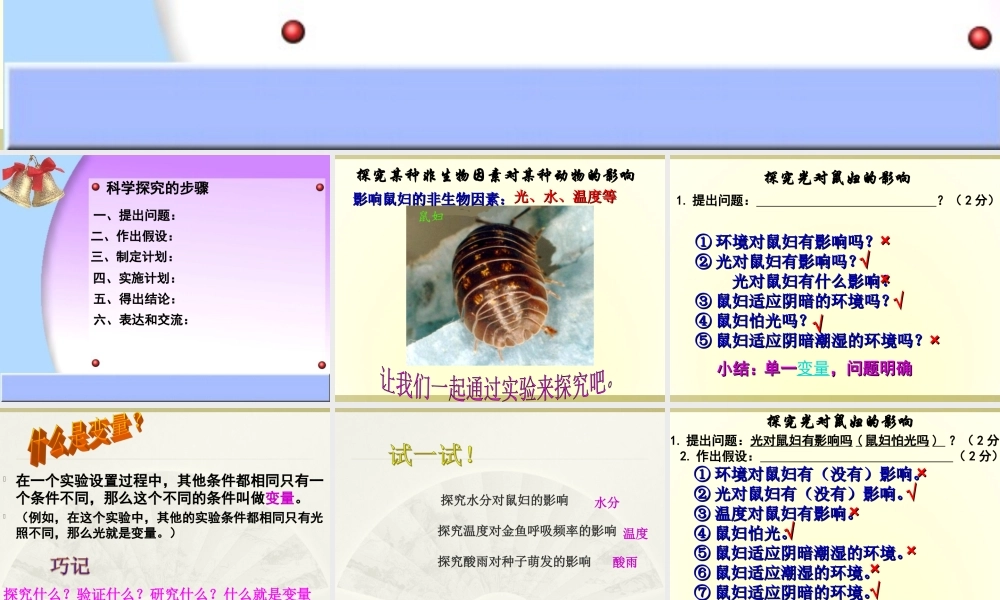Open the slide titled 科学探究的步骤
Image resolution: width=1000 pixels, height=600 pixels.
(165, 278)
